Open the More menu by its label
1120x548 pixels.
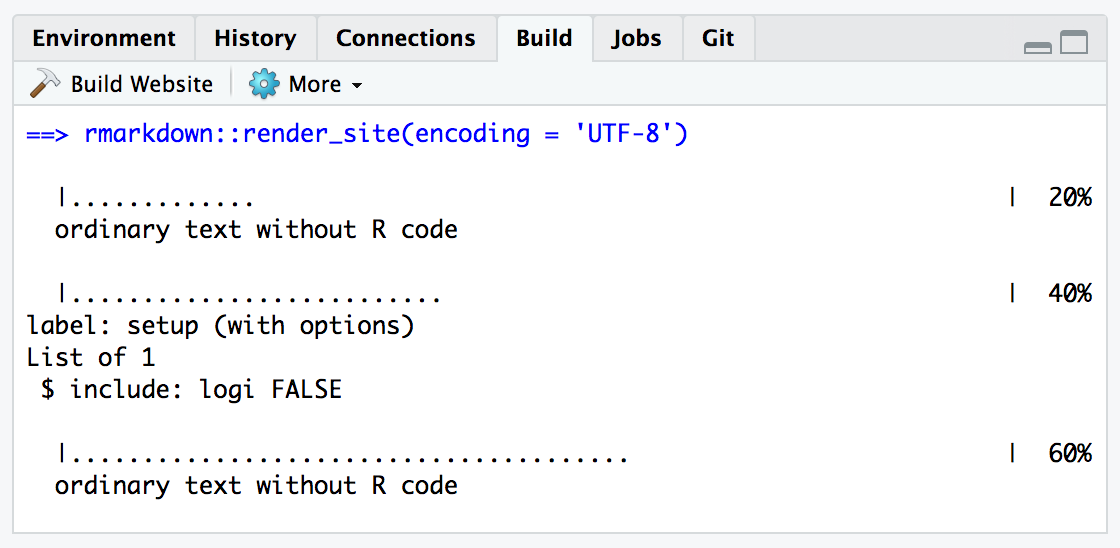314,84
